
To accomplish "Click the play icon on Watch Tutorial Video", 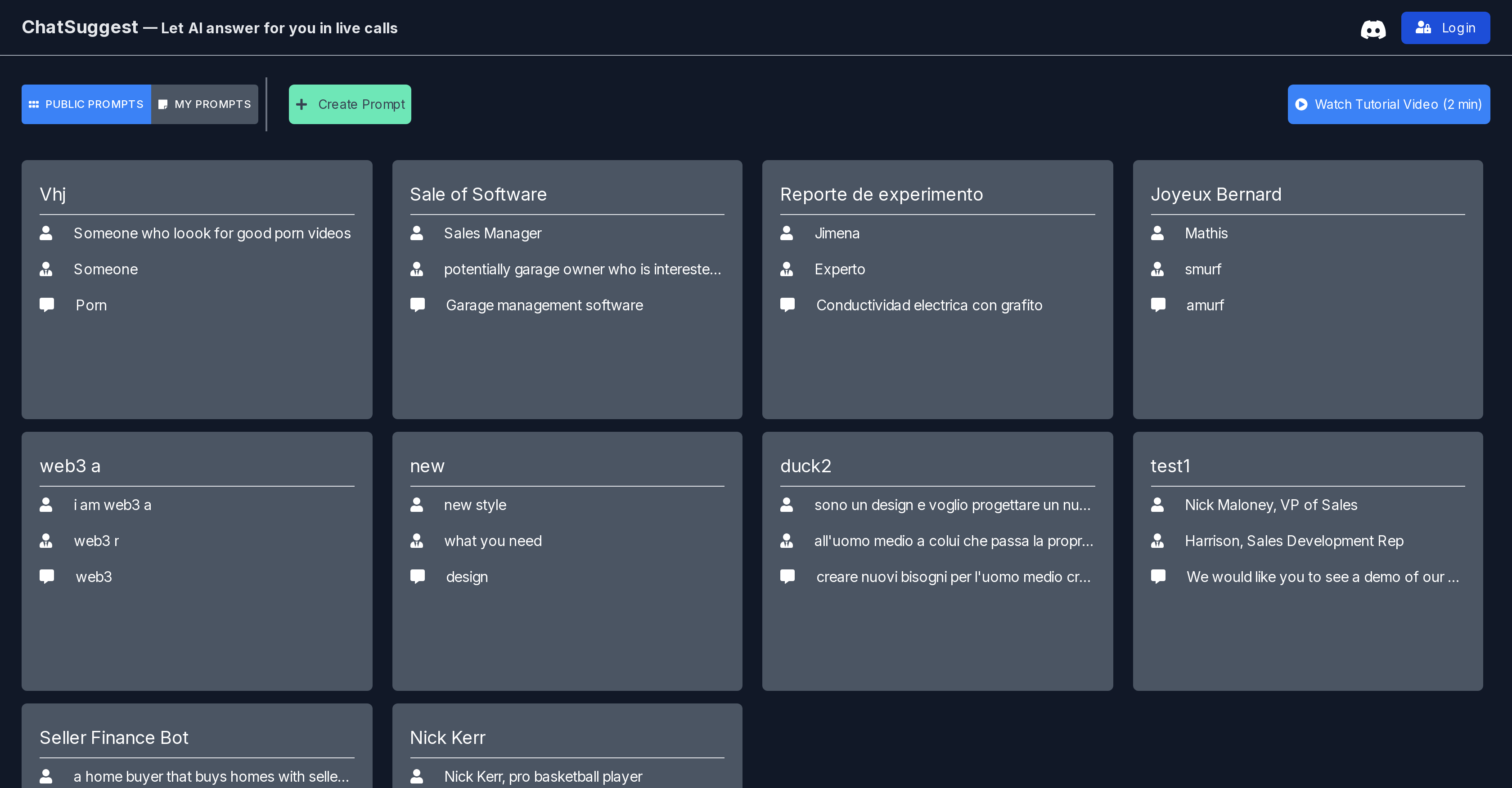I will [1301, 104].
